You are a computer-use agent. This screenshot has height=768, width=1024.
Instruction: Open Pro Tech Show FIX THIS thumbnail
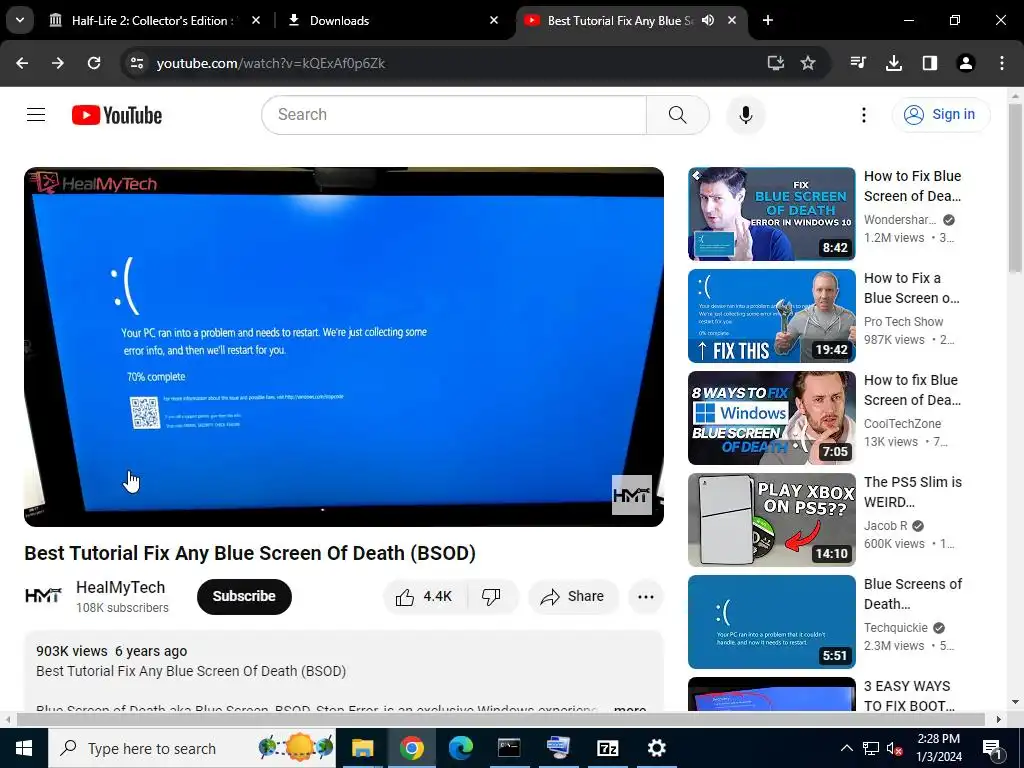[771, 315]
